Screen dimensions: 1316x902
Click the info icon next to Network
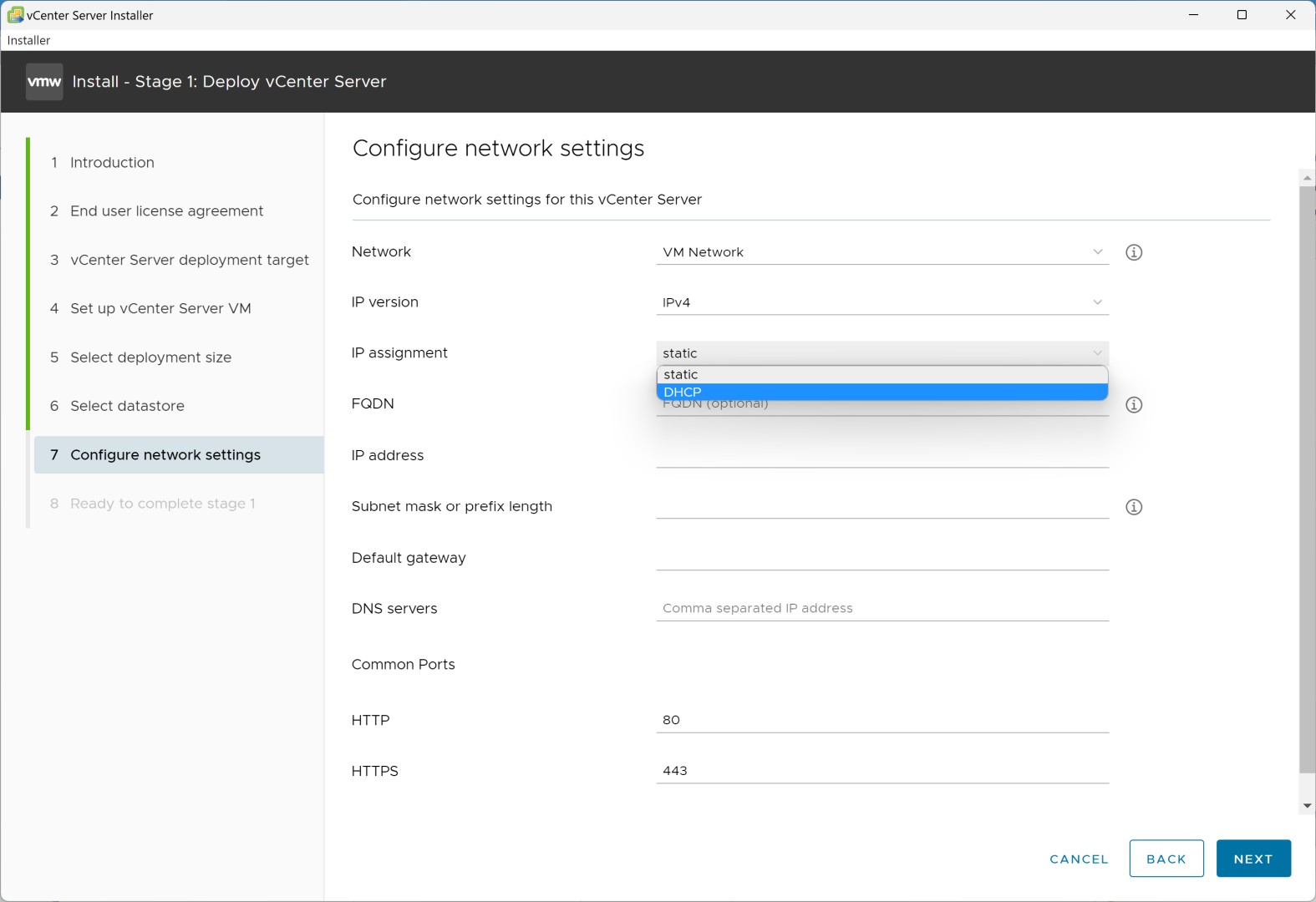coord(1134,252)
